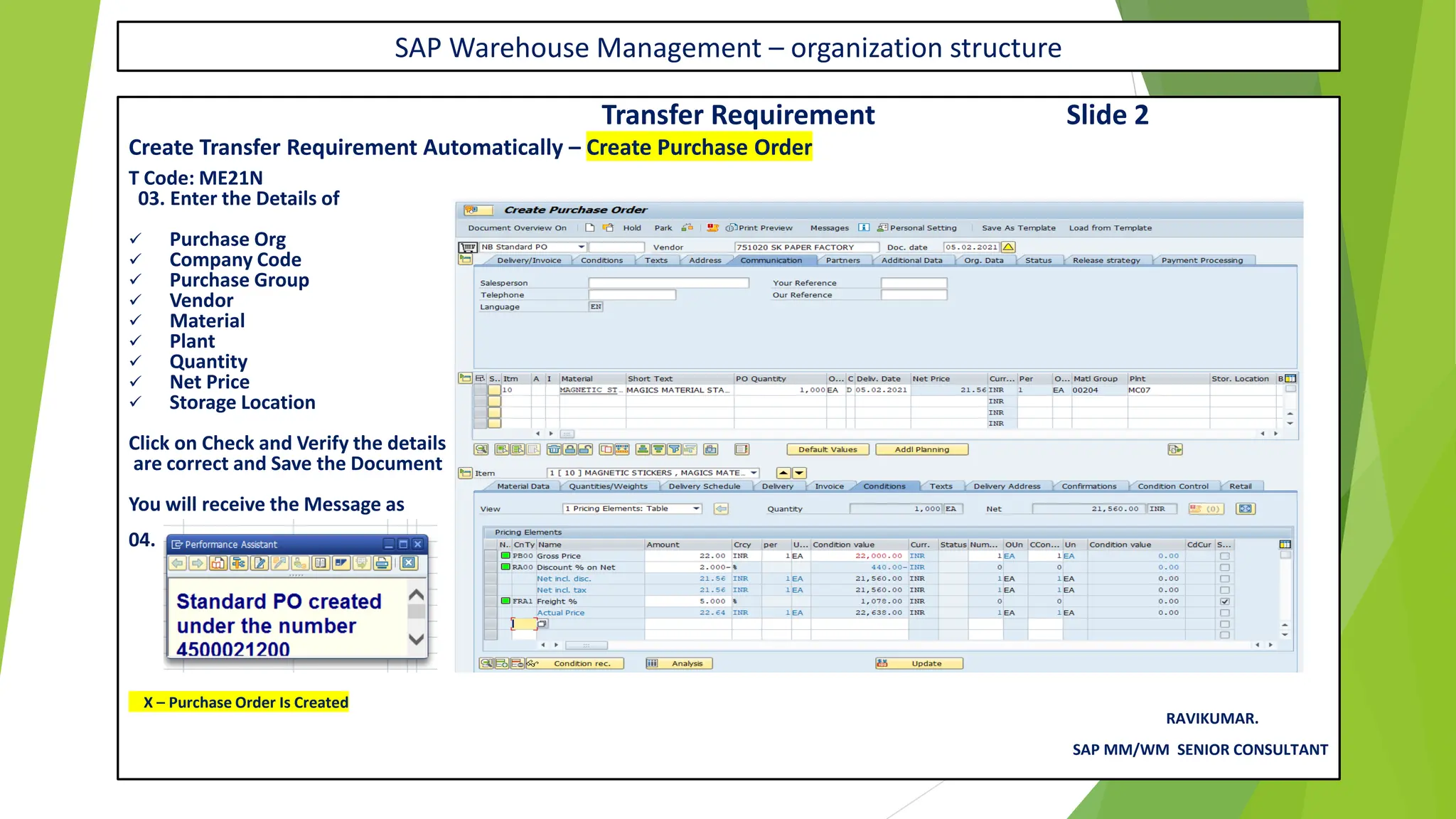This screenshot has width=1456, height=819.
Task: Collapse header section using its expand icon
Action: (465, 259)
